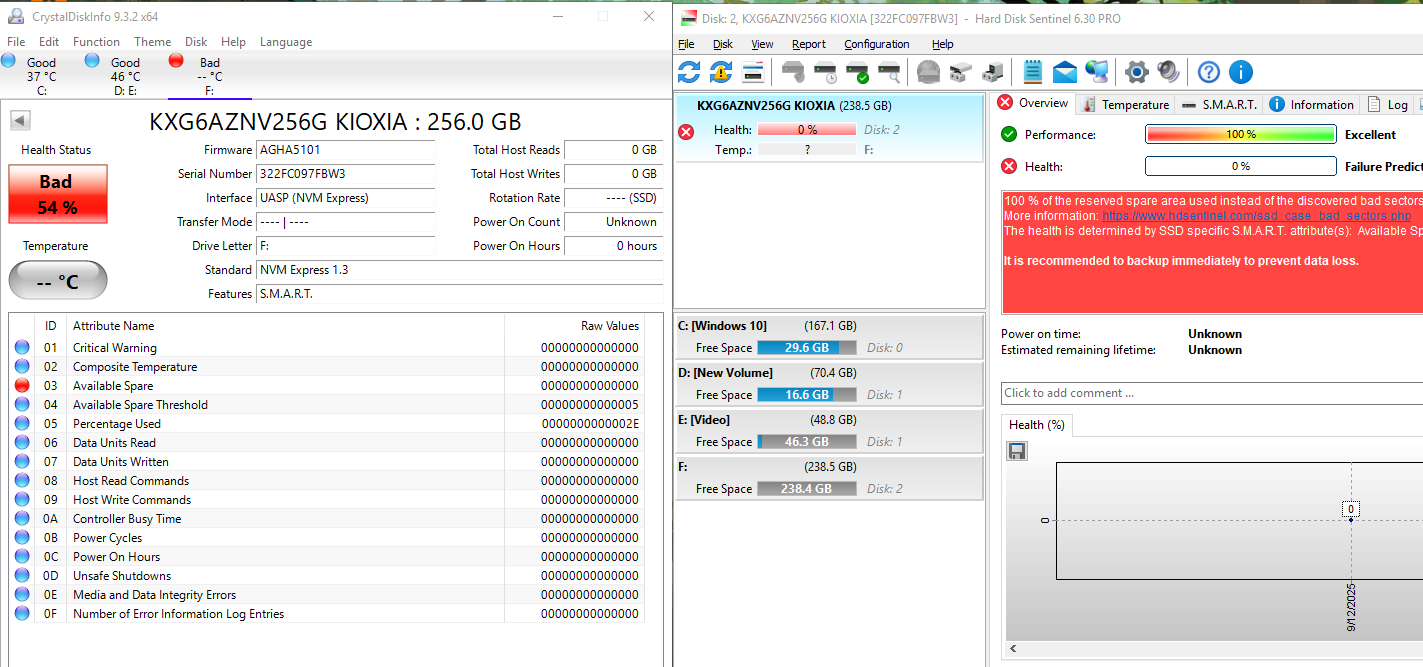Click the Attribute Name column header
Image resolution: width=1423 pixels, height=667 pixels.
285,326
